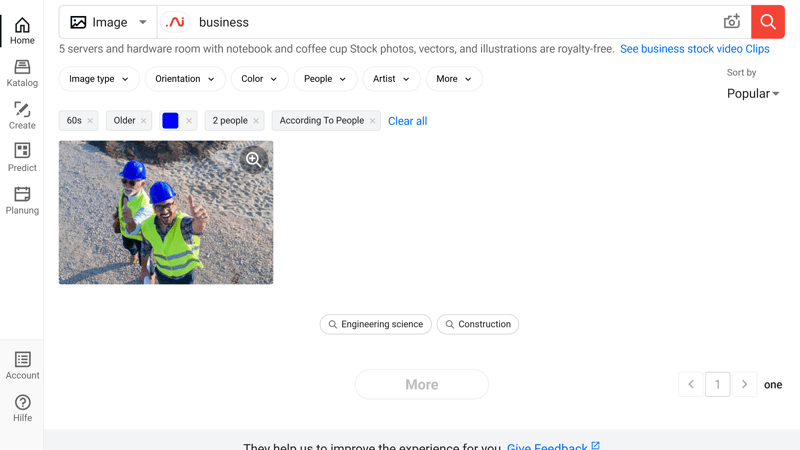Click the Clear all link
The width and height of the screenshot is (800, 450).
point(408,121)
